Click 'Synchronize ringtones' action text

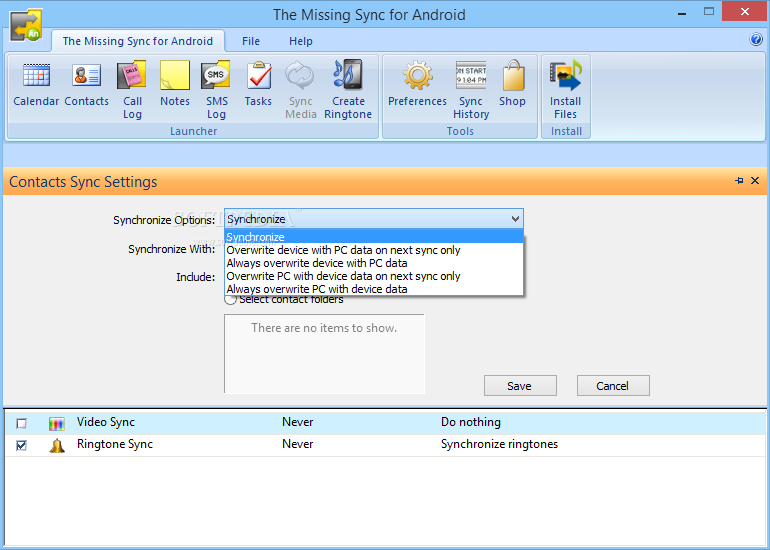point(499,444)
